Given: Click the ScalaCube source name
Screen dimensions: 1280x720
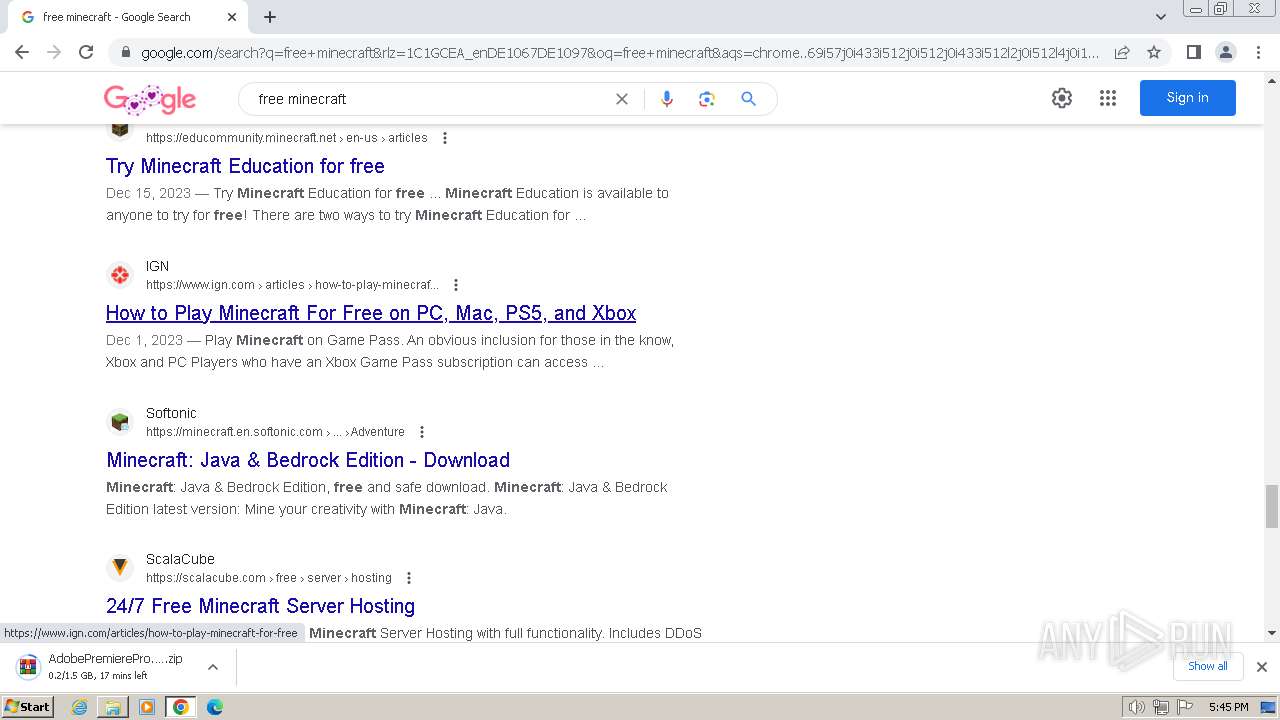Looking at the screenshot, I should click(x=180, y=559).
